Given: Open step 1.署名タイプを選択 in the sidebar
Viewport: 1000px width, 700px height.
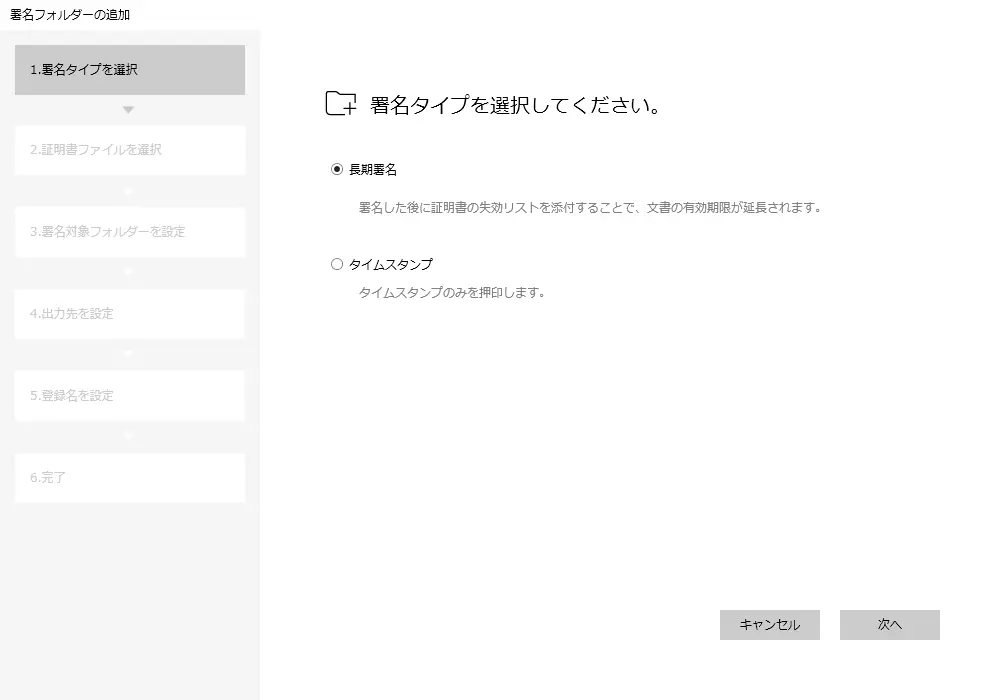Looking at the screenshot, I should click(x=130, y=70).
